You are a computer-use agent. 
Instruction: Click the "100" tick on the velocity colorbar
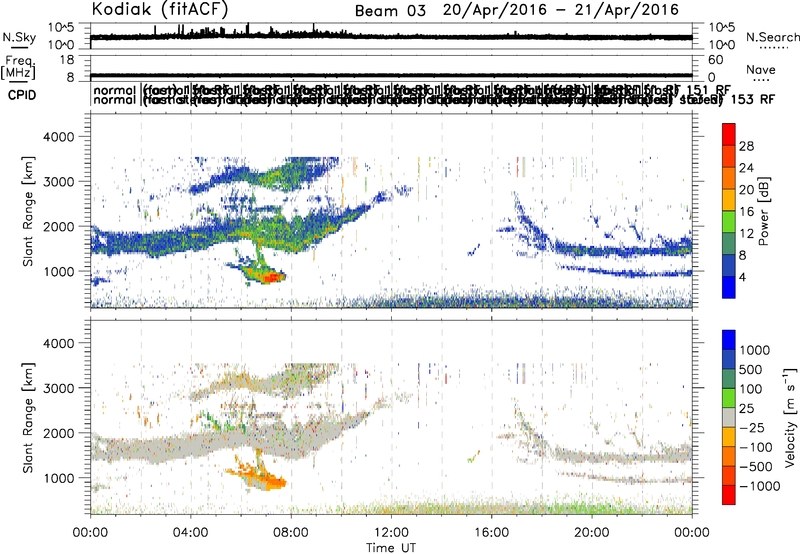pos(751,389)
